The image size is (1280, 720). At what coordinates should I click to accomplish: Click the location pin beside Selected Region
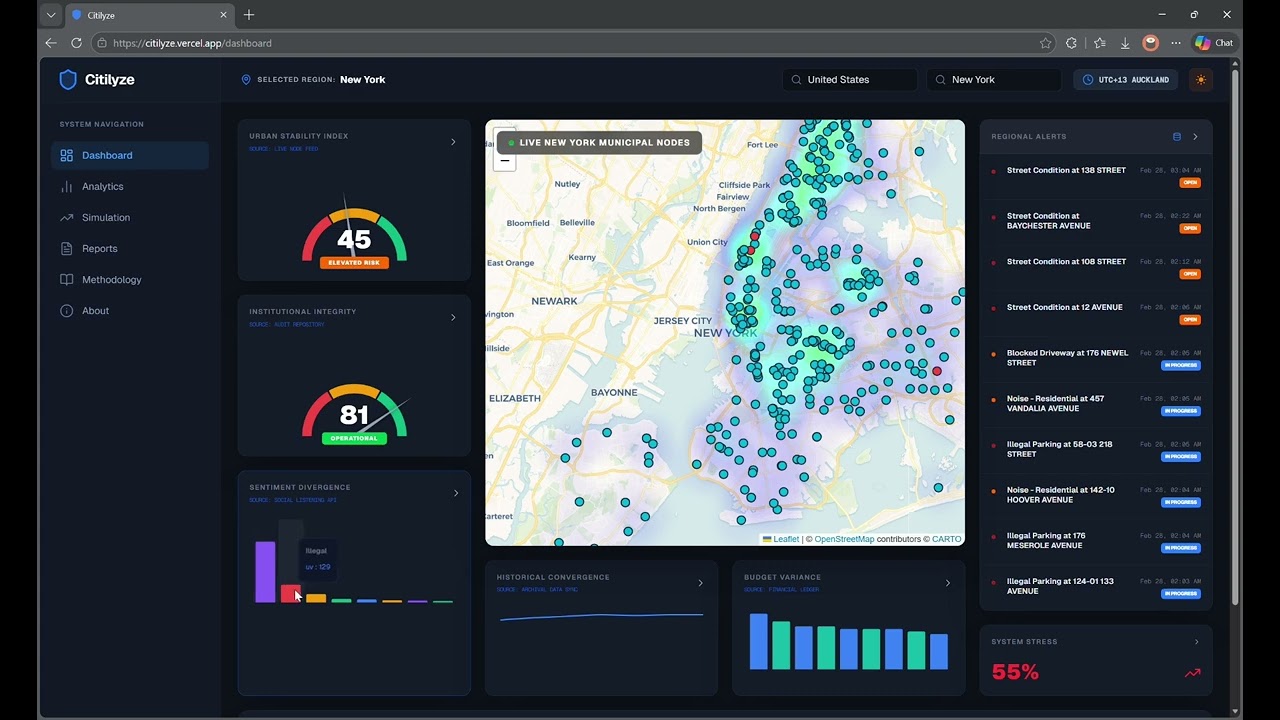246,80
